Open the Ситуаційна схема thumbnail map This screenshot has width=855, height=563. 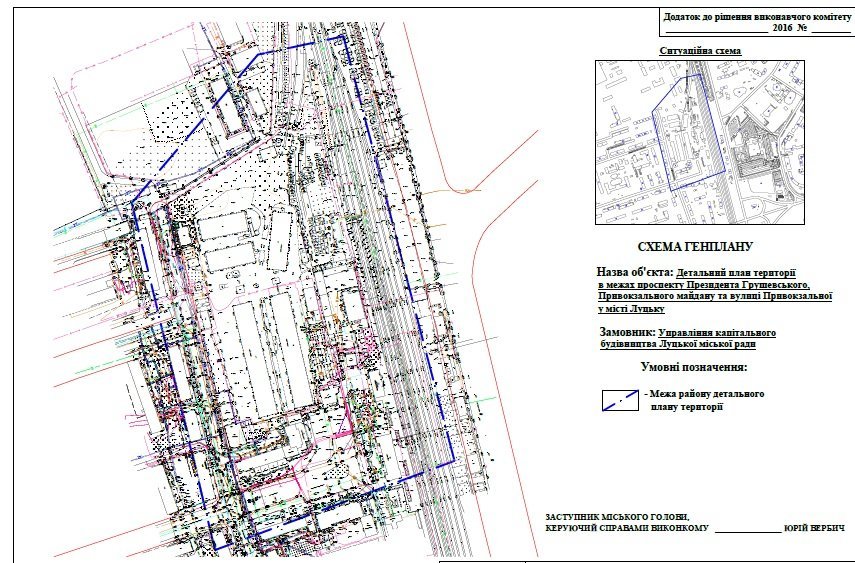[699, 143]
